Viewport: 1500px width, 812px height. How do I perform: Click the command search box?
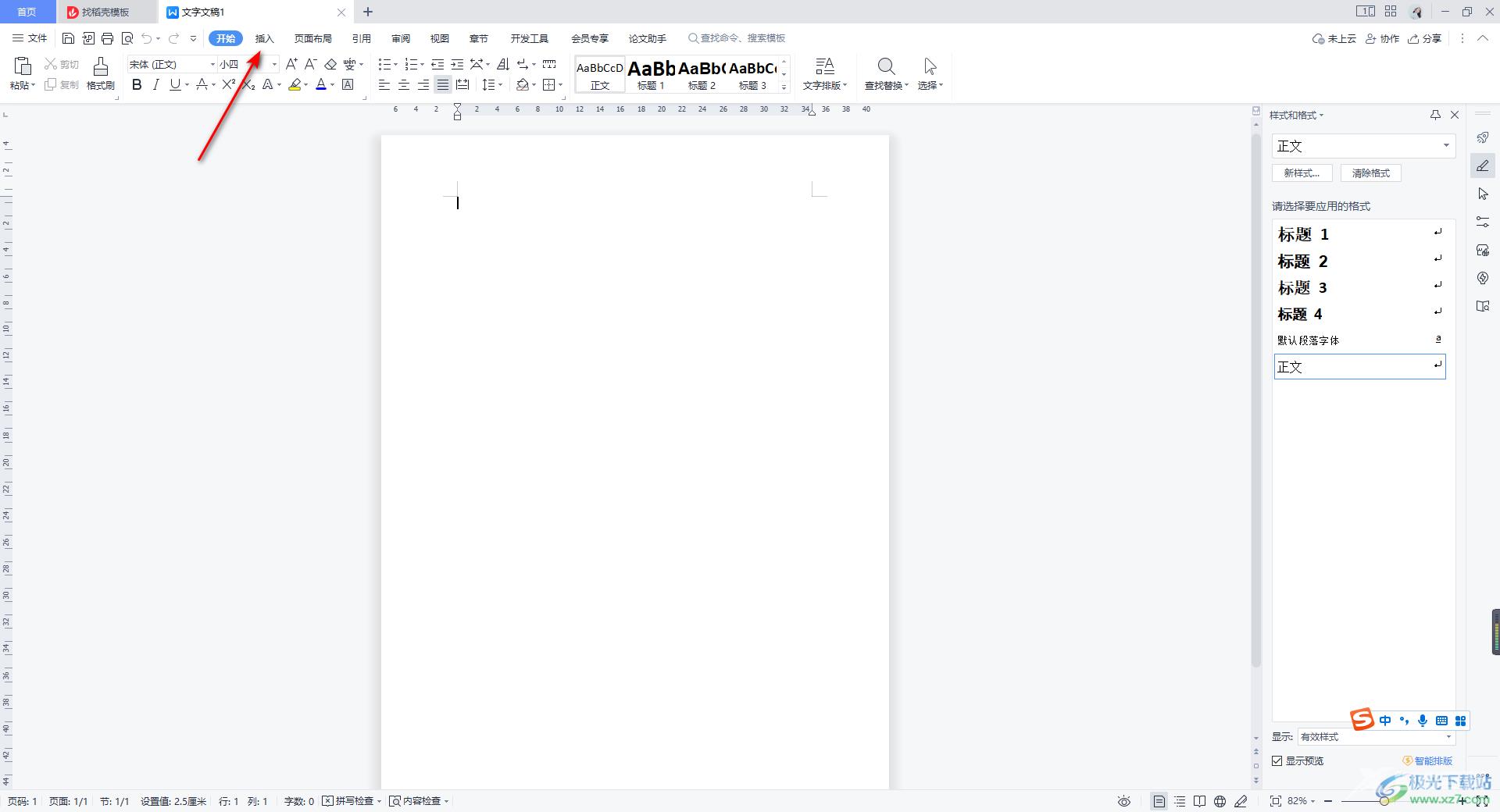(737, 38)
